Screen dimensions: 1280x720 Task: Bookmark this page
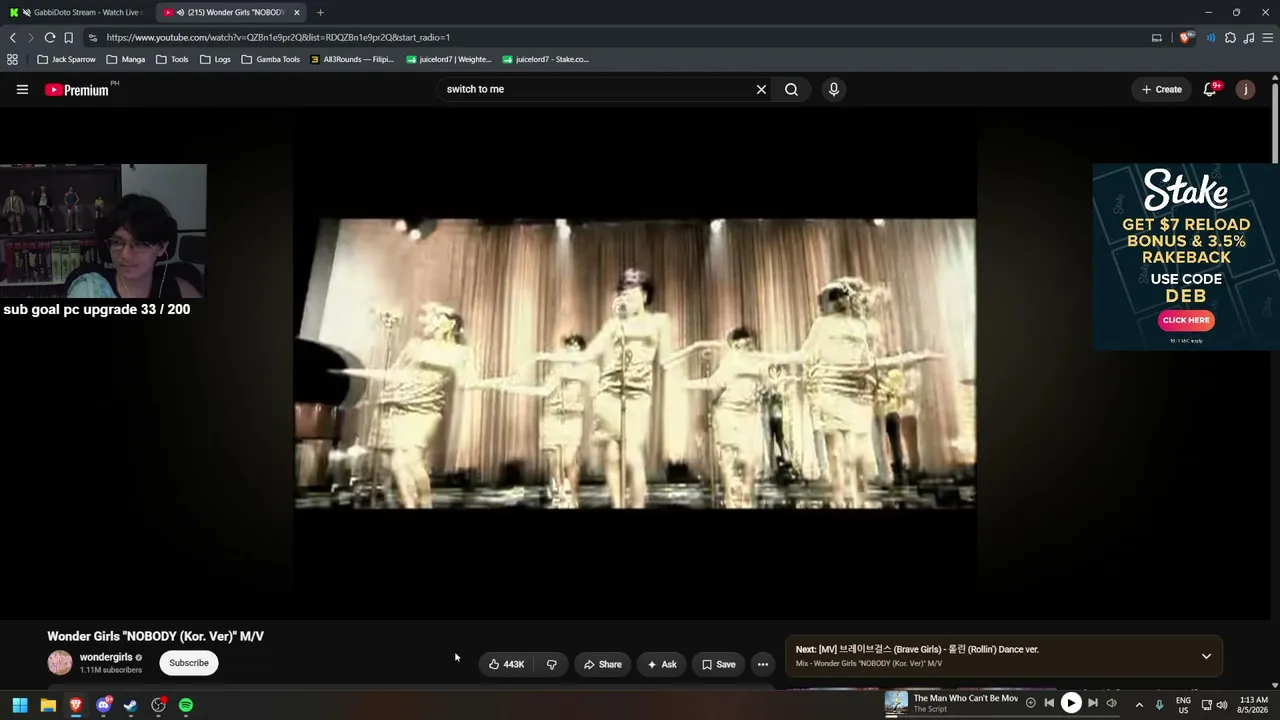coord(68,38)
